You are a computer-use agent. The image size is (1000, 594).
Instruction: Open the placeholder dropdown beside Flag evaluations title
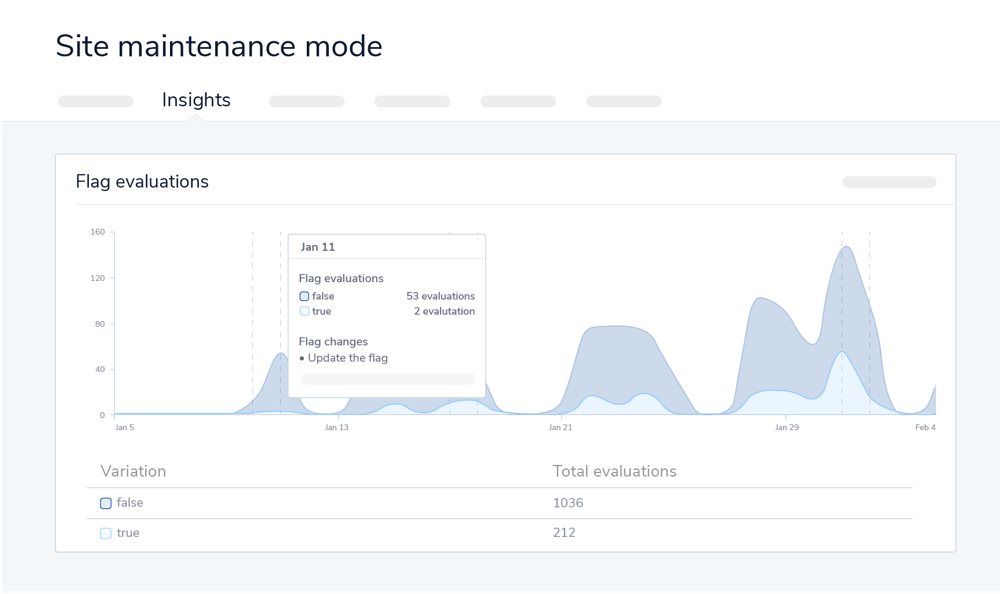pyautogui.click(x=889, y=182)
